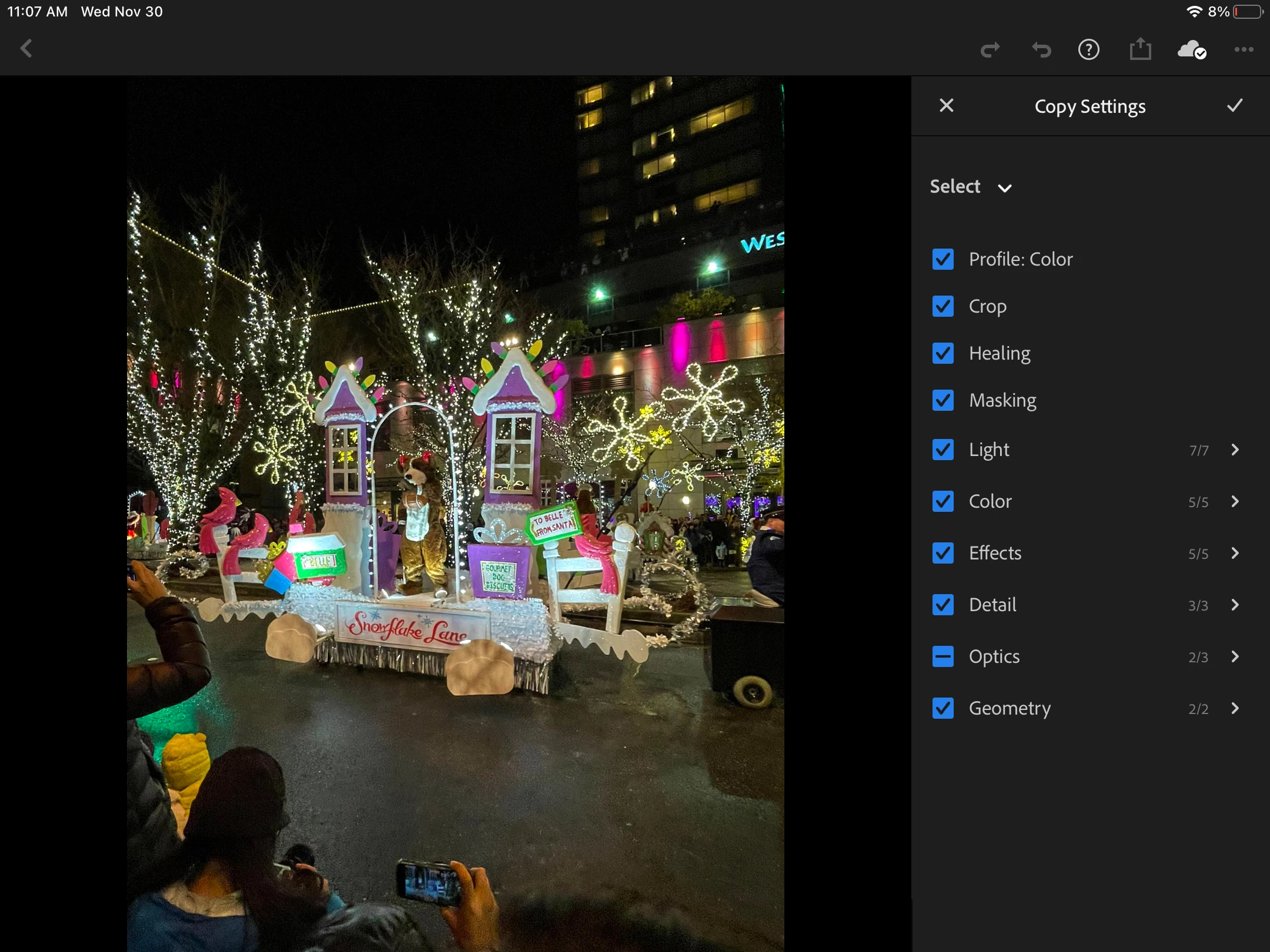Tap the Detail settings label

pos(992,605)
